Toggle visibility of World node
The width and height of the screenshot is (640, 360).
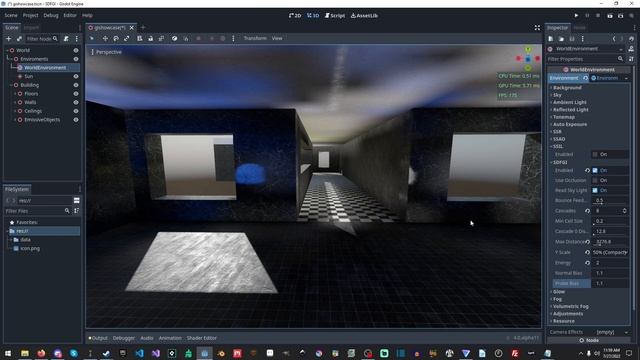[x=76, y=50]
